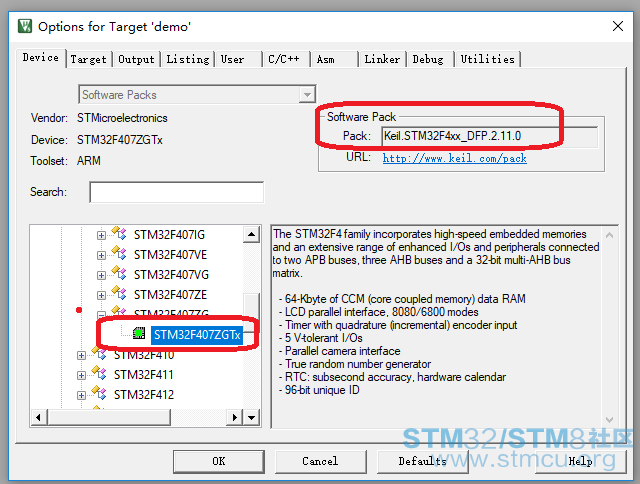Click the STM32F411 device family icon
Image resolution: width=640 pixels, height=484 pixels.
click(99, 373)
